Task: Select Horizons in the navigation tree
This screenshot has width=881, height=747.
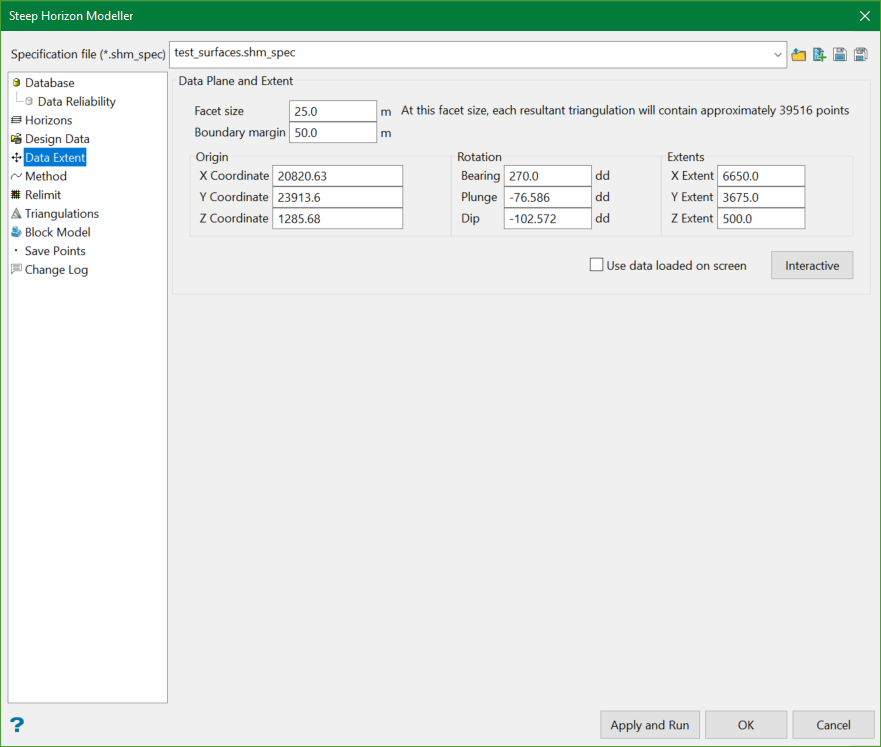Action: 48,120
